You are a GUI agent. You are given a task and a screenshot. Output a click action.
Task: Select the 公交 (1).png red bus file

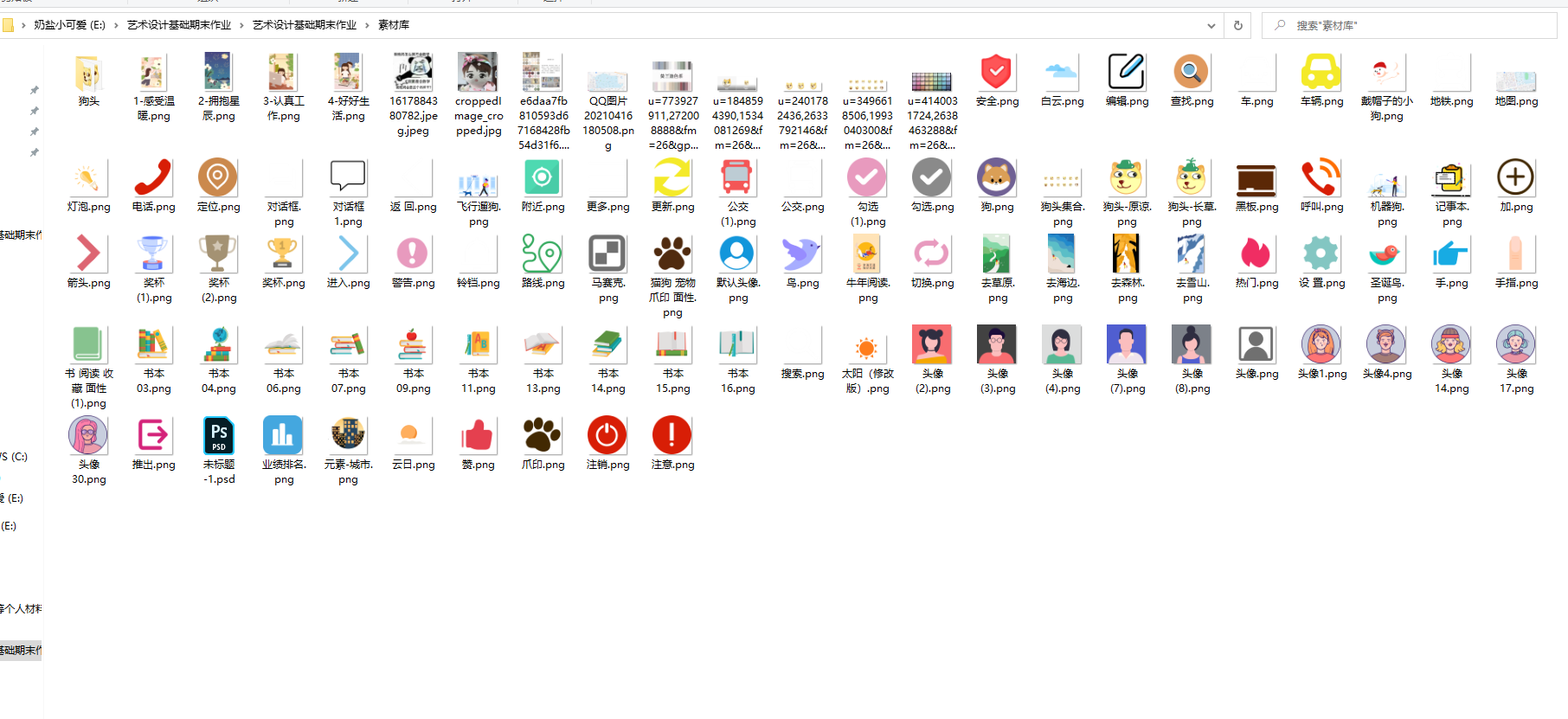(737, 178)
